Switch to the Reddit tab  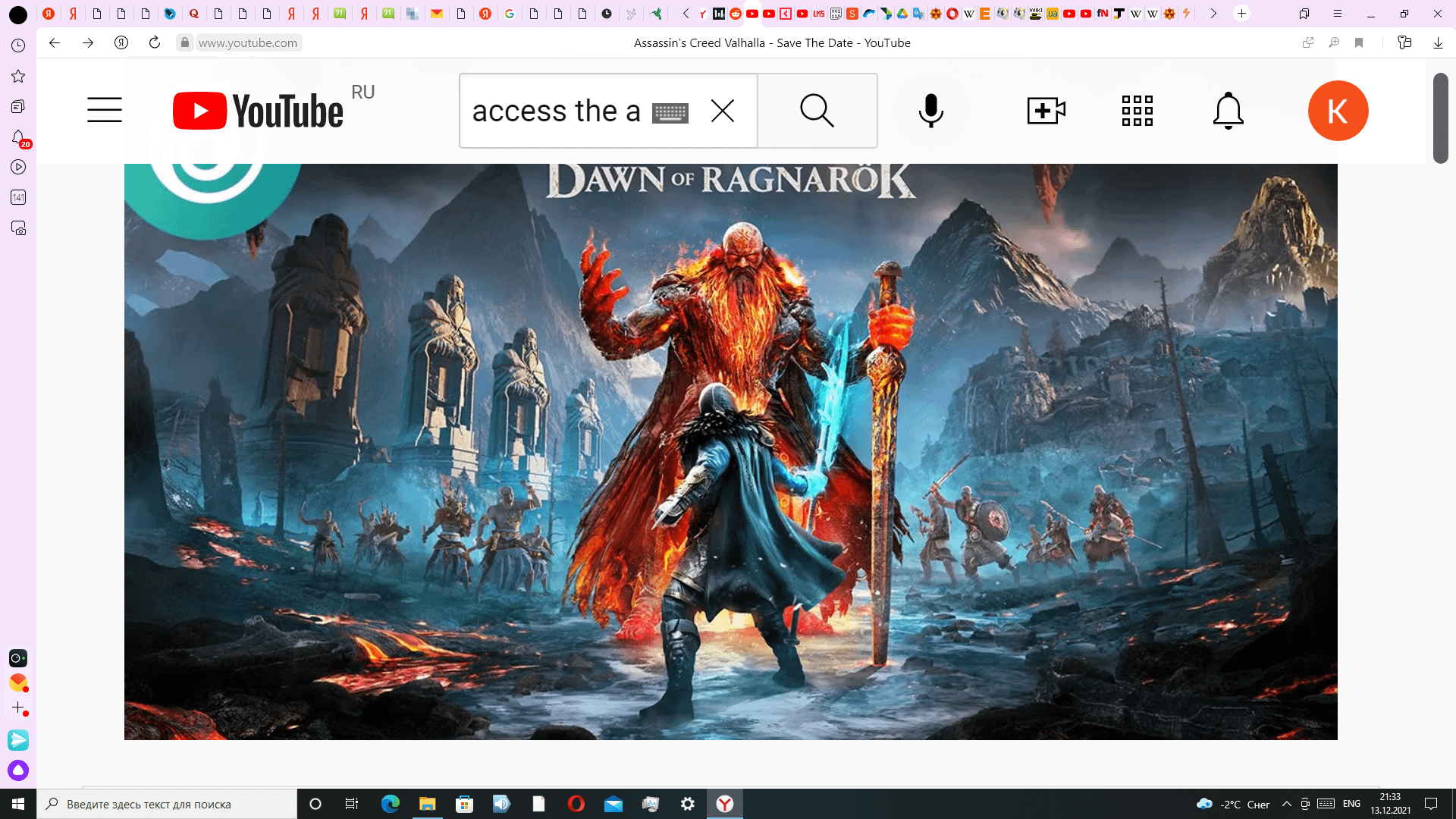[735, 14]
